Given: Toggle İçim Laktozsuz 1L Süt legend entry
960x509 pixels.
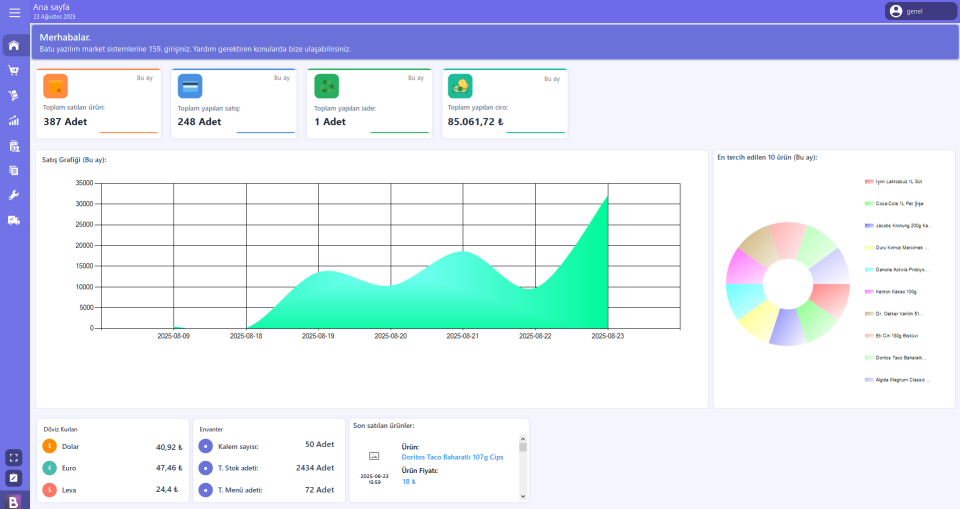Looking at the screenshot, I should point(893,181).
